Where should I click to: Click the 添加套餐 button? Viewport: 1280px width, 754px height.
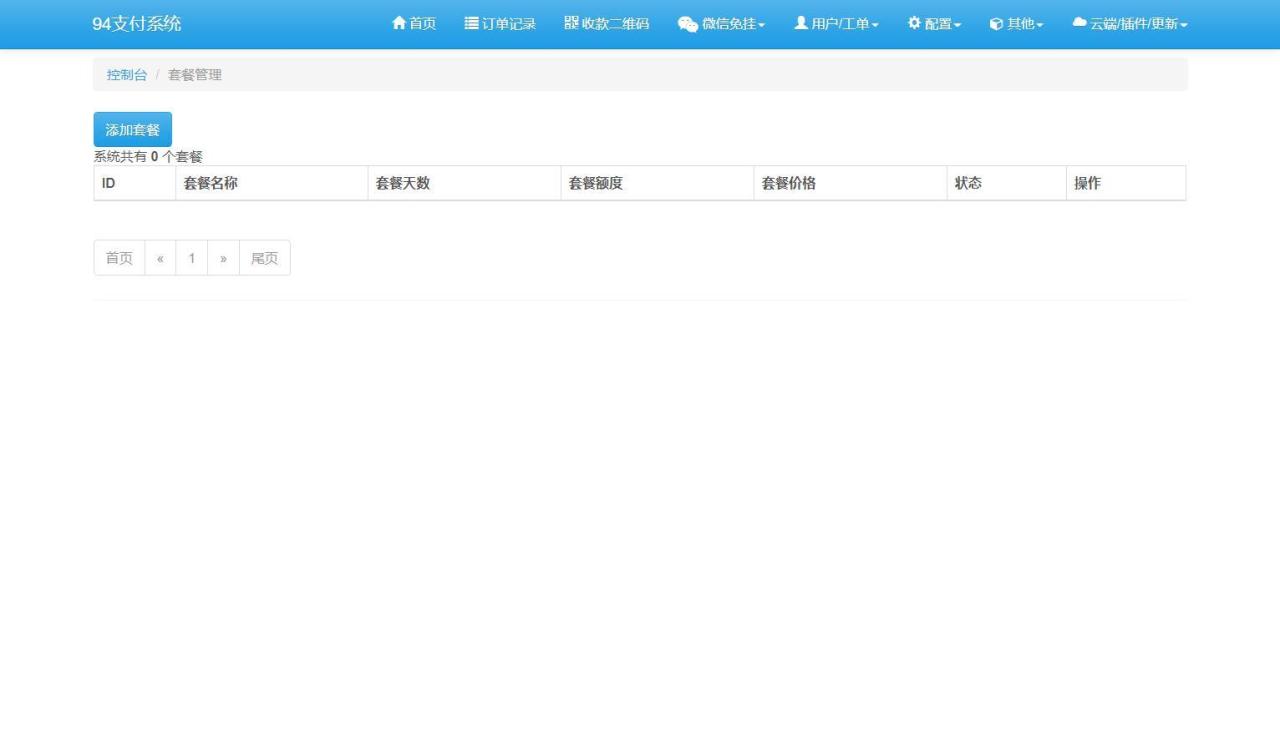[131, 129]
